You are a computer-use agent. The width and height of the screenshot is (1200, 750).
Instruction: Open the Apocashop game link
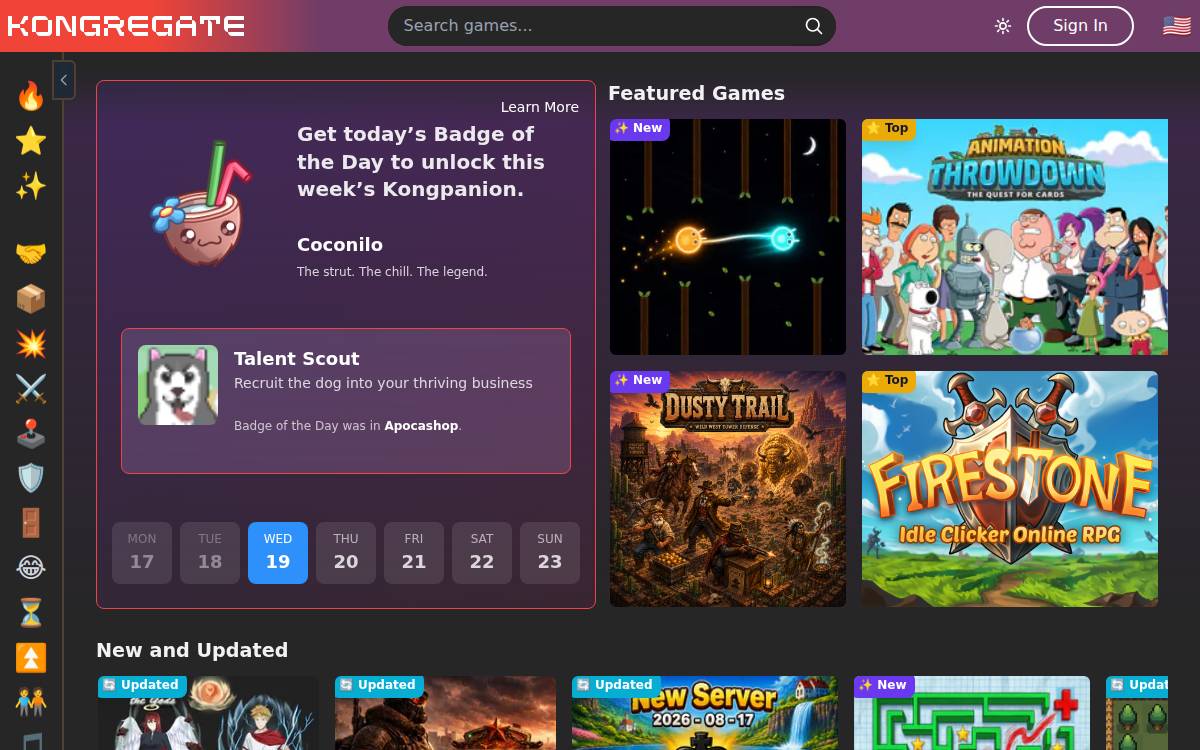421,426
